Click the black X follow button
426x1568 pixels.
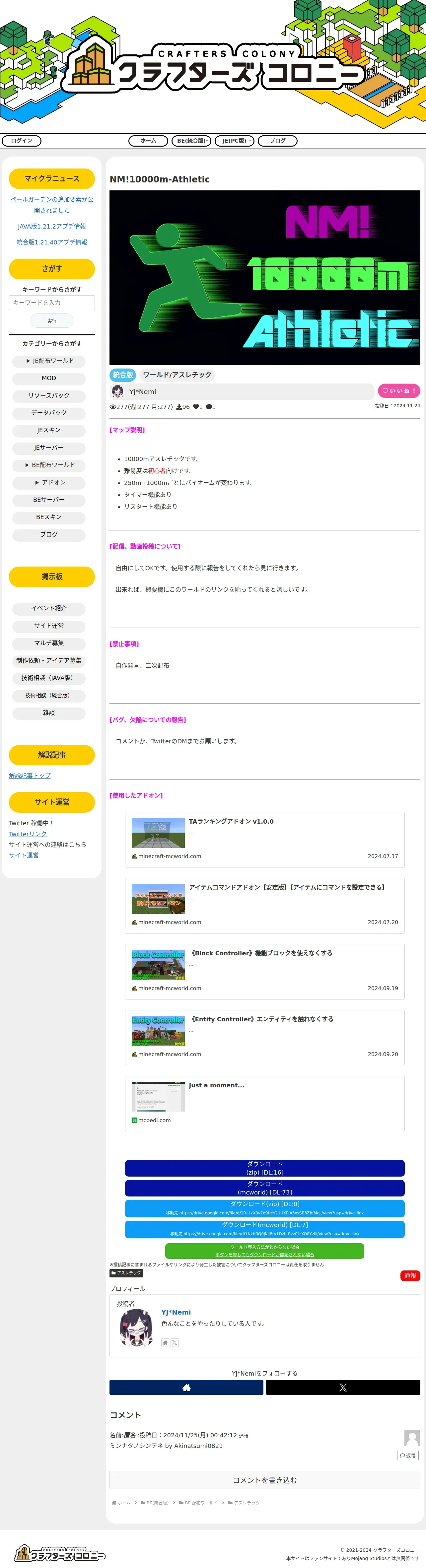pyautogui.click(x=343, y=1387)
